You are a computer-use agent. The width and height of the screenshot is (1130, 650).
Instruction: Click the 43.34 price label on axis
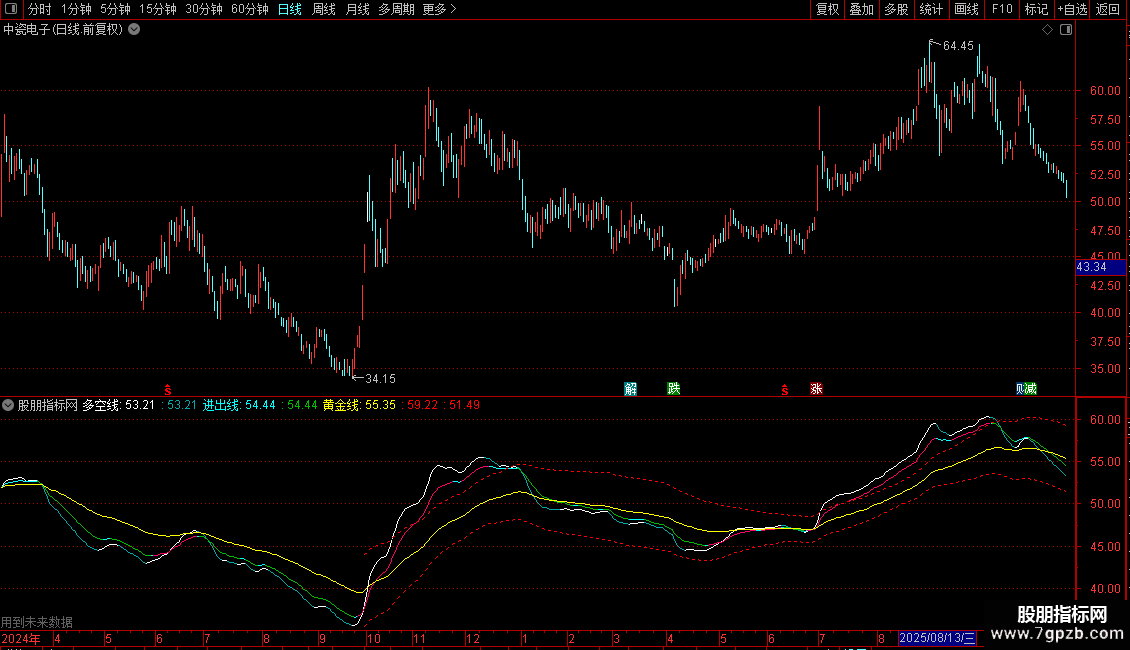tap(1091, 267)
